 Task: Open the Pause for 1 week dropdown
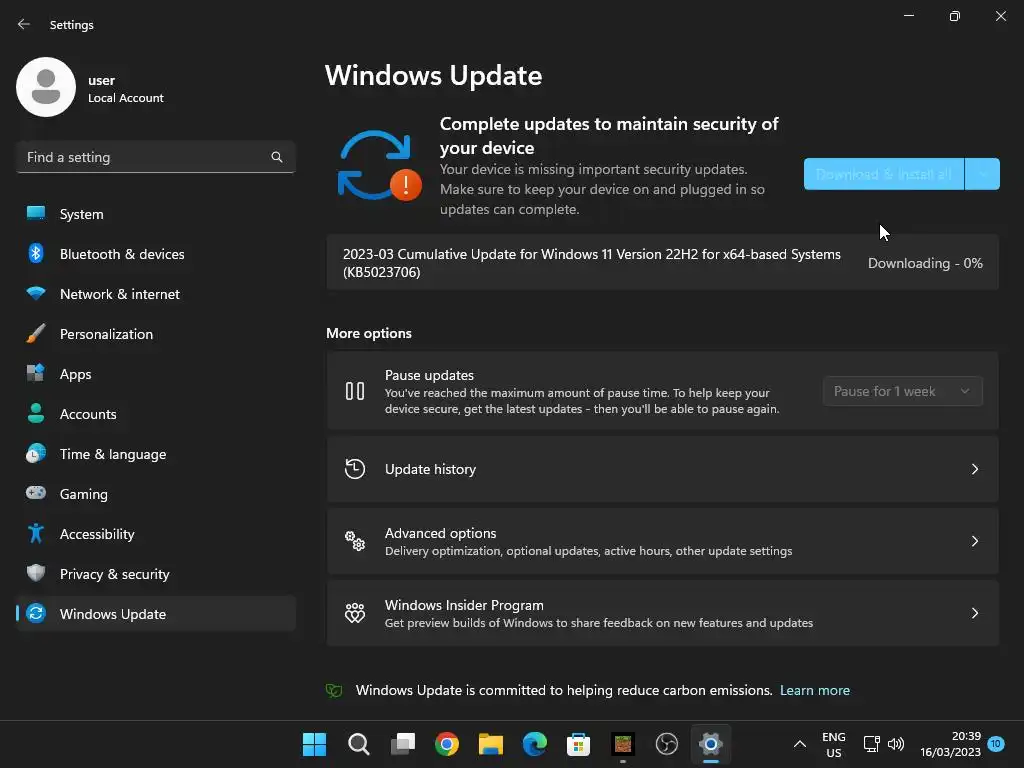click(903, 391)
